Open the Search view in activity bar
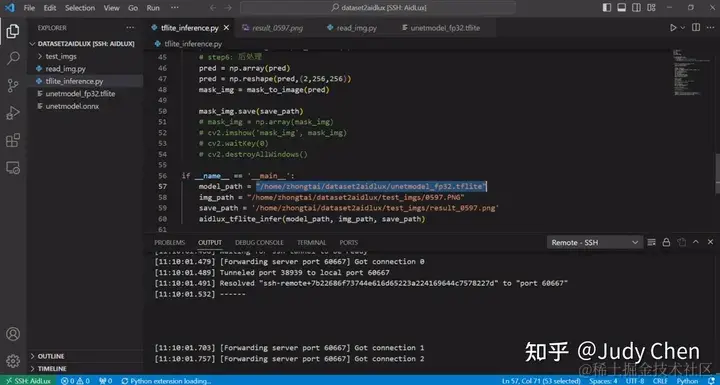This screenshot has width=720, height=385. pyautogui.click(x=13, y=58)
